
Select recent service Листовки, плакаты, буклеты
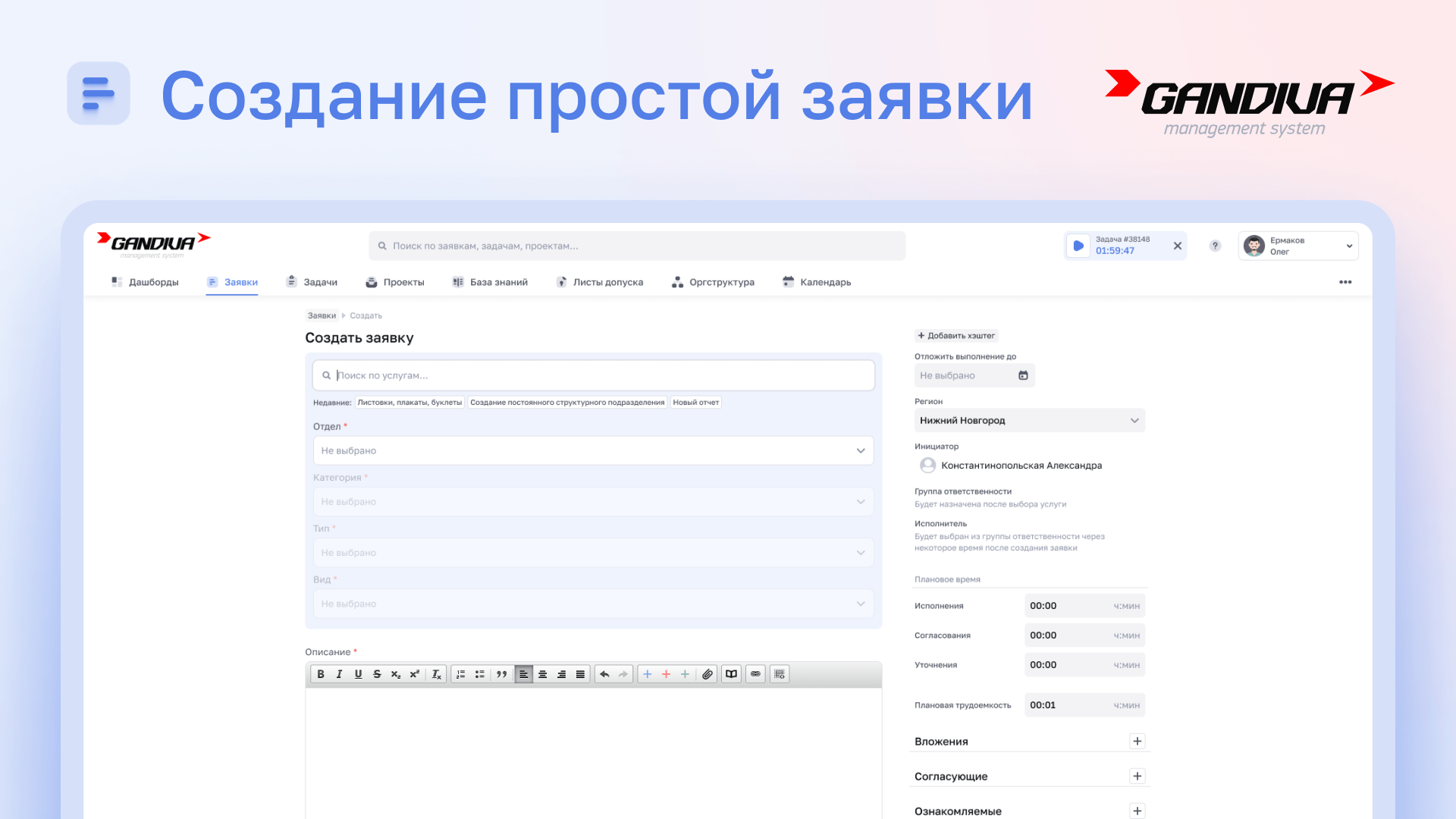[x=409, y=403]
